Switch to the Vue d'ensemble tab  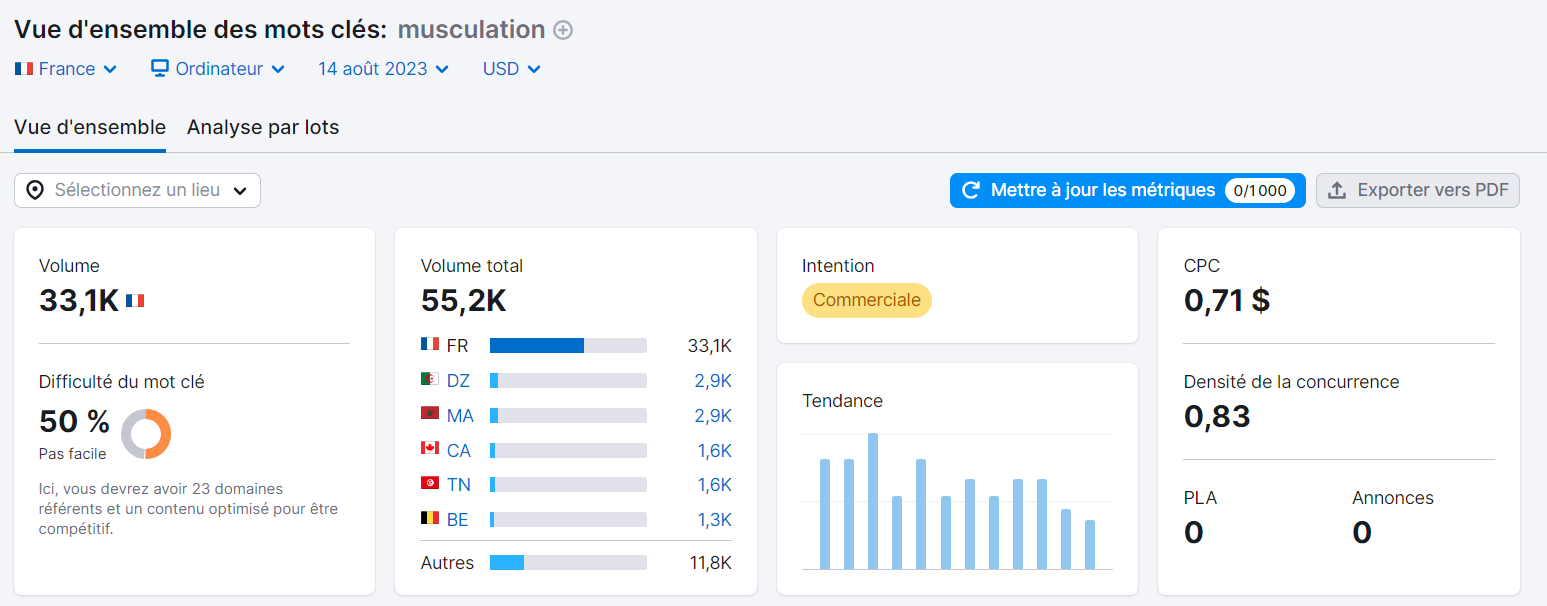point(90,128)
